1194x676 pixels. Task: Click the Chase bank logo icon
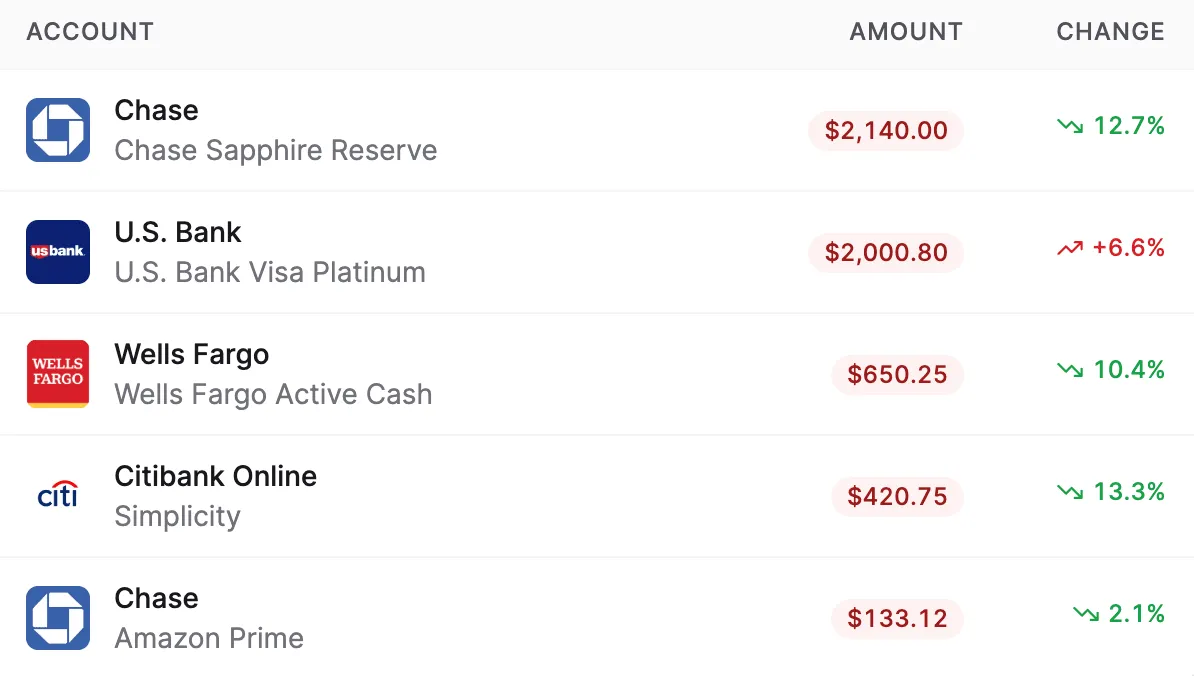click(x=57, y=130)
